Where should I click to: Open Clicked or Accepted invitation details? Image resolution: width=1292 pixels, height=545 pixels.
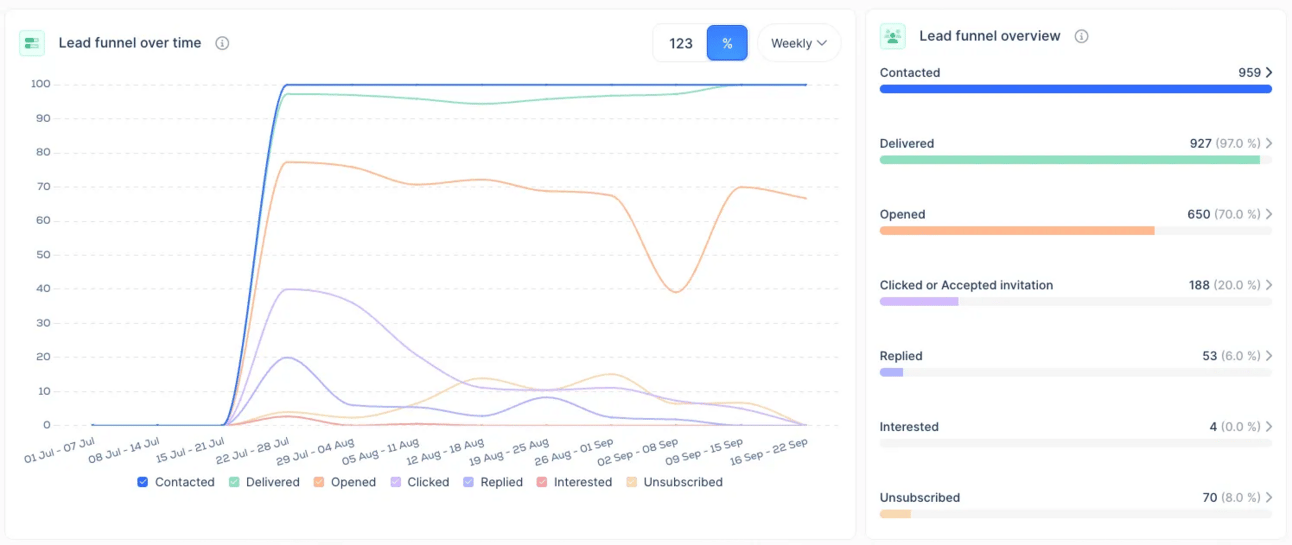tap(1269, 285)
